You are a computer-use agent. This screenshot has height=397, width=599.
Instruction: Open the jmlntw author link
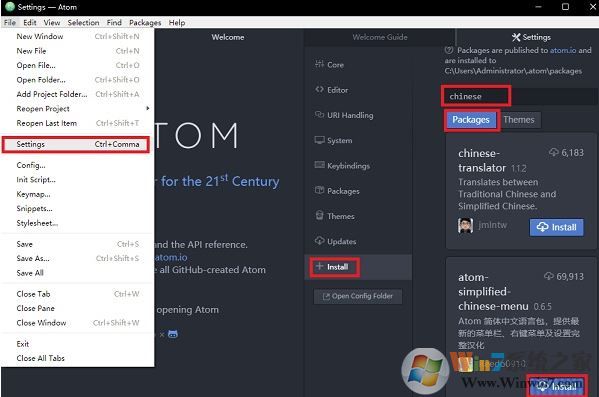coord(493,225)
